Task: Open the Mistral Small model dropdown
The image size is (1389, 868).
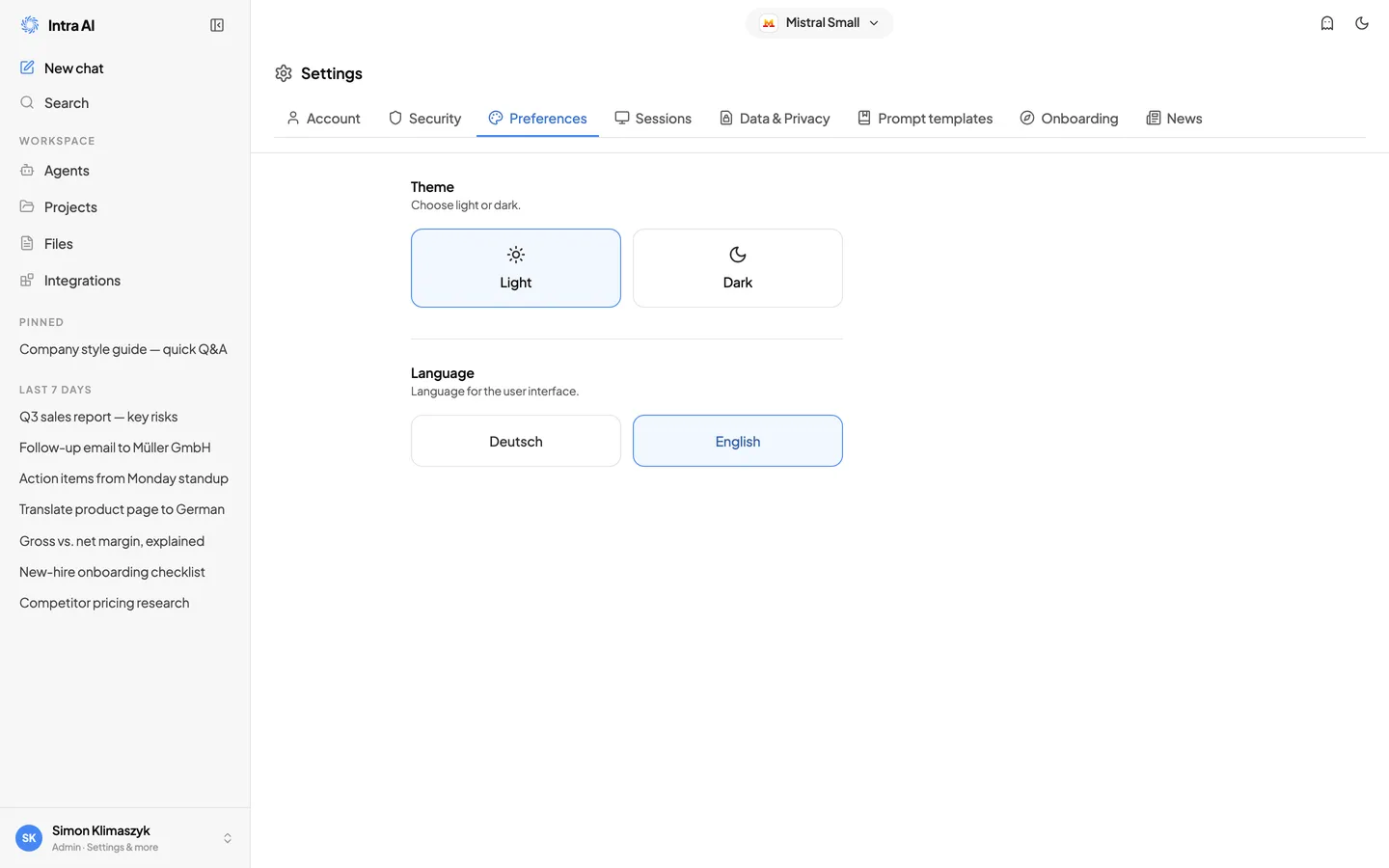Action: click(x=820, y=23)
